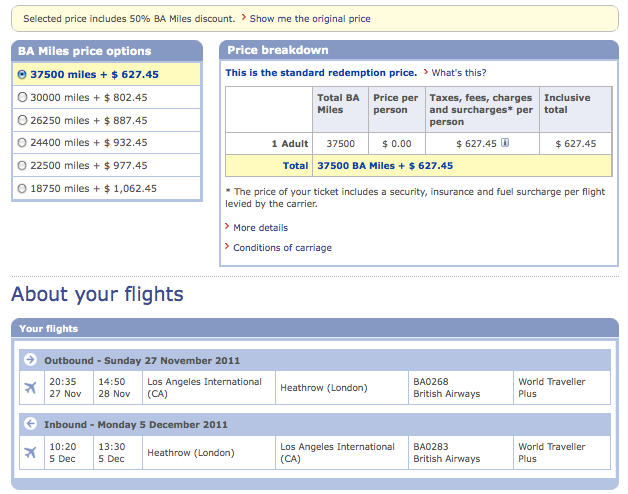This screenshot has height=494, width=628.
Task: Click the airplane icon in outbound flight row
Action: point(30,387)
